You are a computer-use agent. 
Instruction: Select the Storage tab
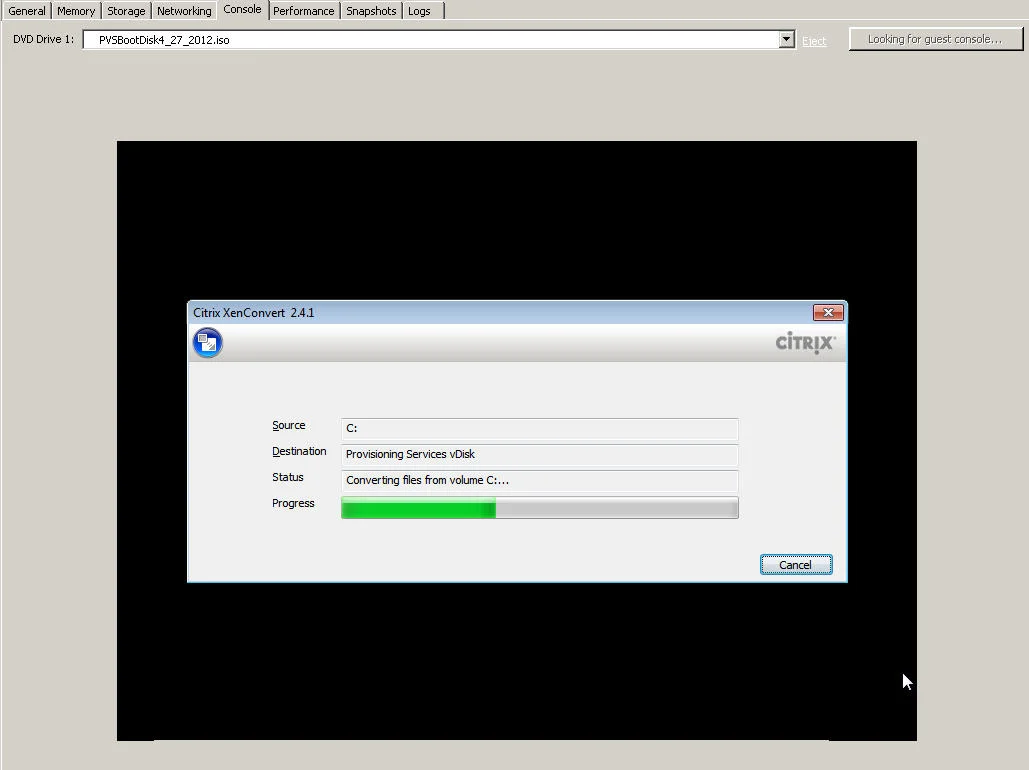(x=126, y=11)
